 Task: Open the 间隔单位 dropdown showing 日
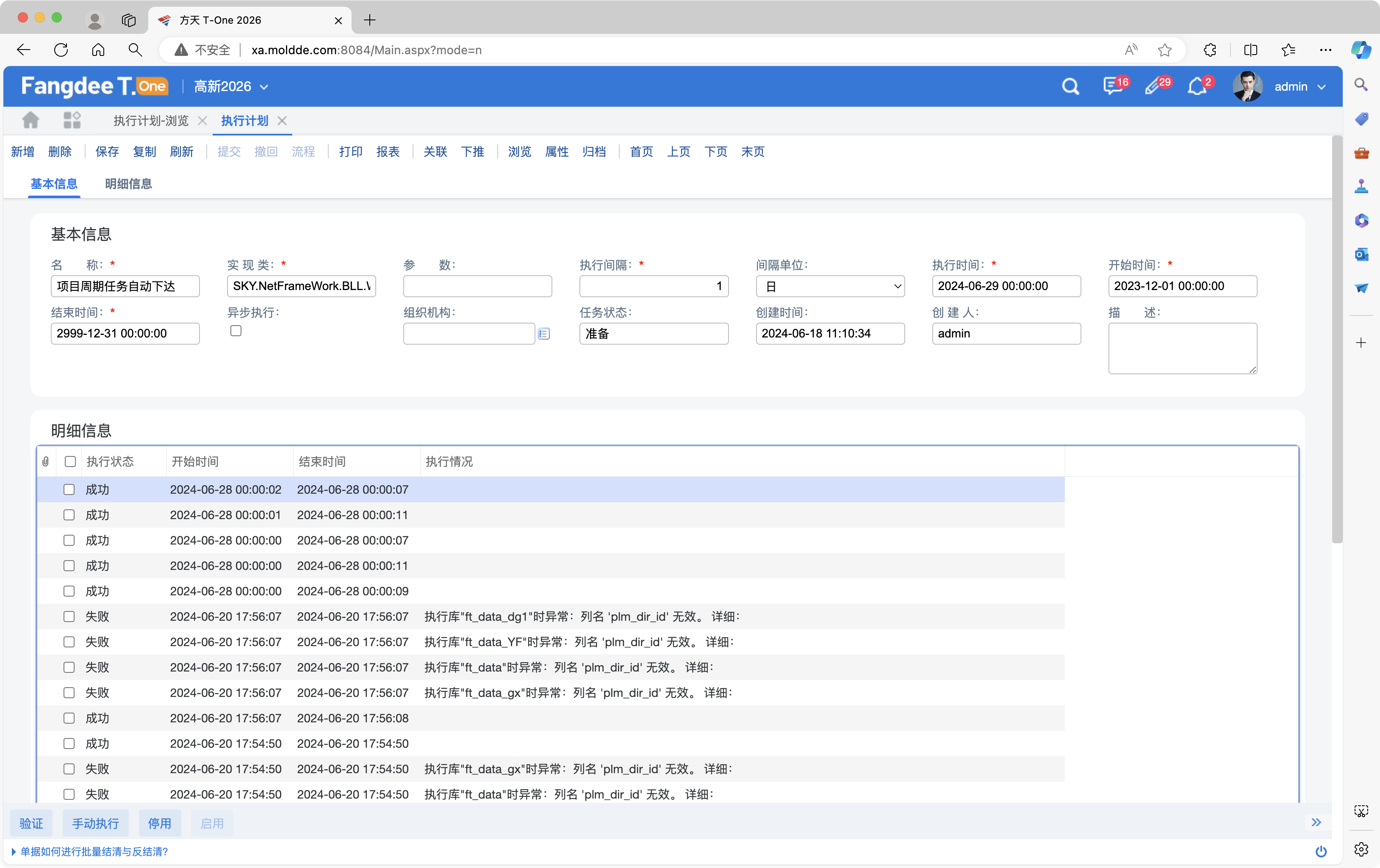[829, 286]
